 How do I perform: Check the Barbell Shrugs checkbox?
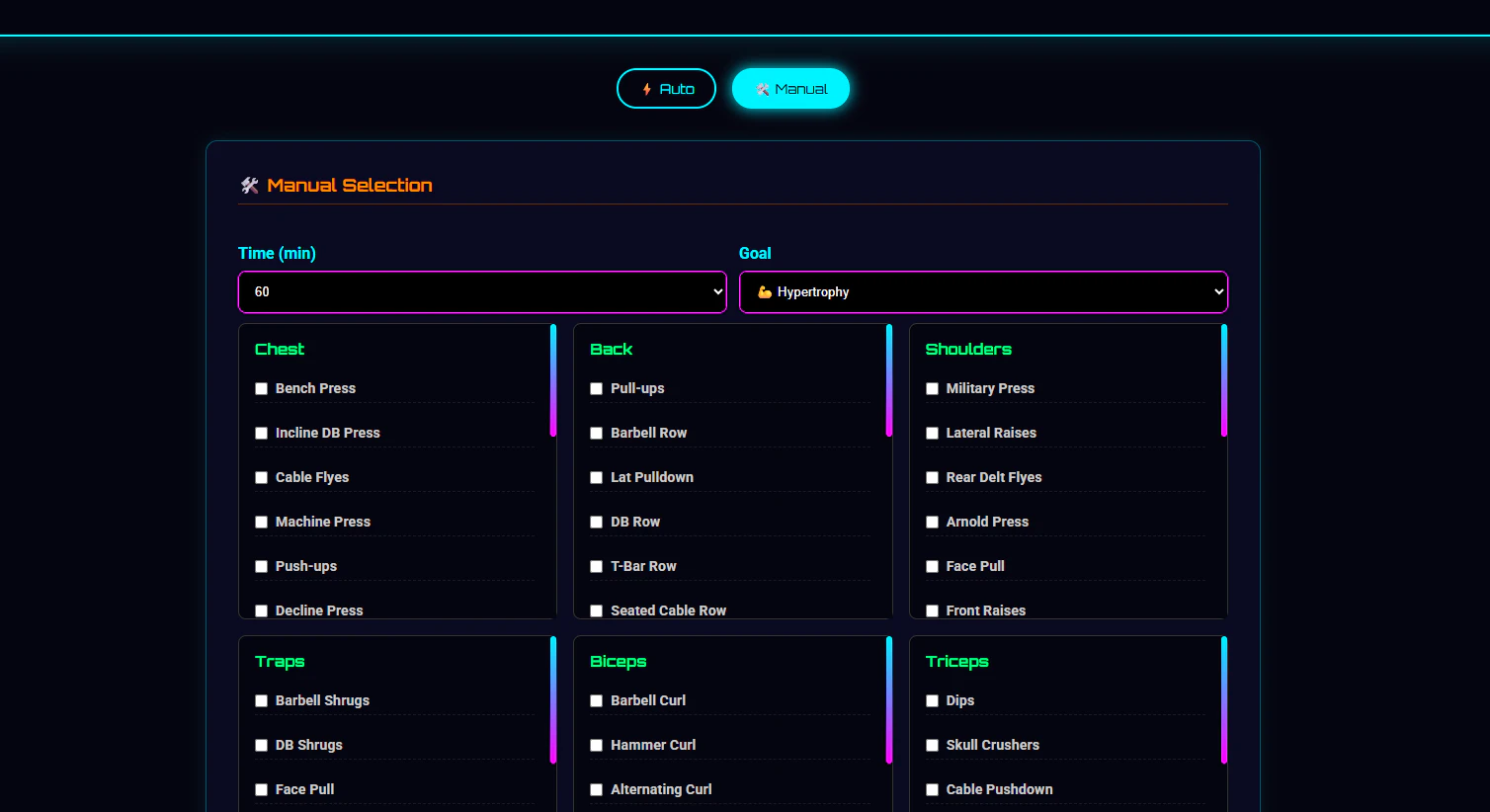(x=262, y=701)
